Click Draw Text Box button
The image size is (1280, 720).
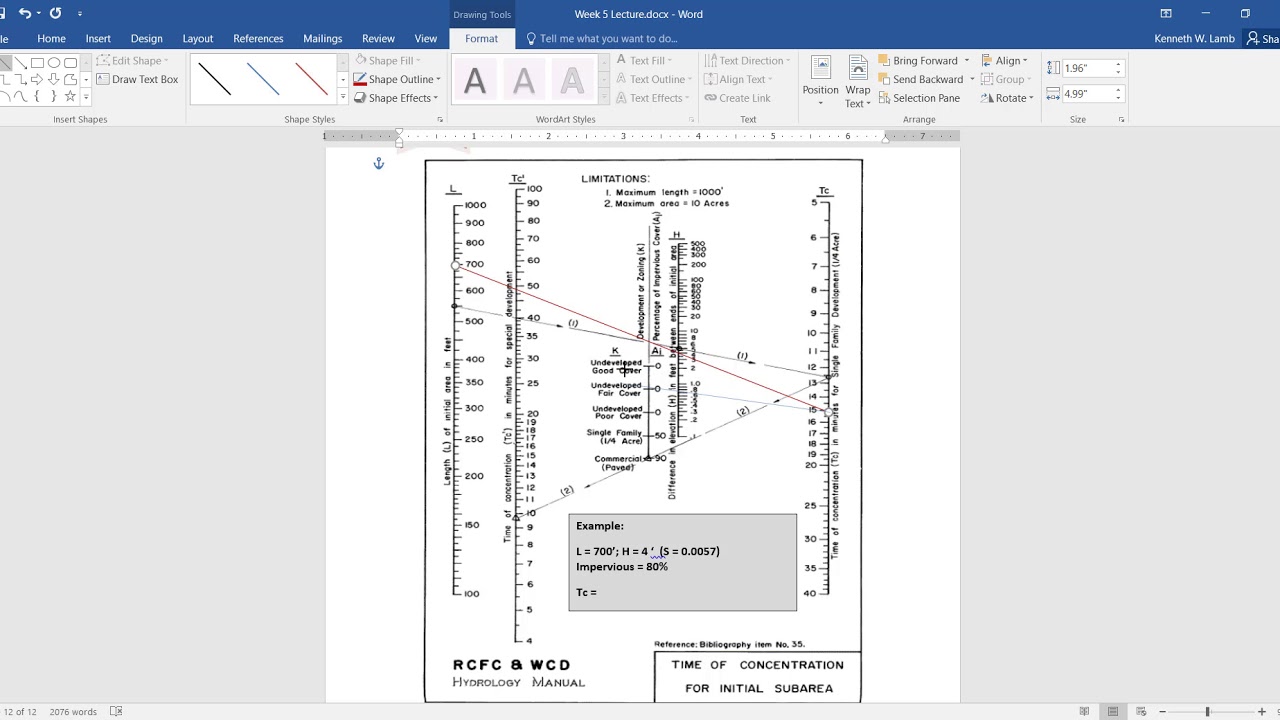tap(138, 79)
